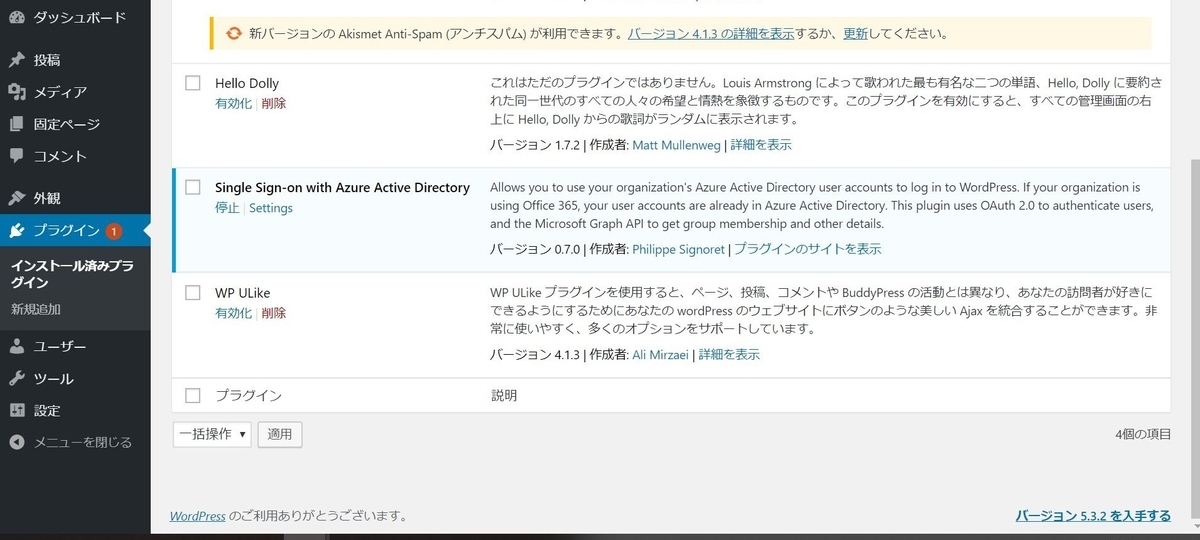
Task: Click Single Sign-on with Azure Active Directory title
Action: pyautogui.click(x=342, y=188)
